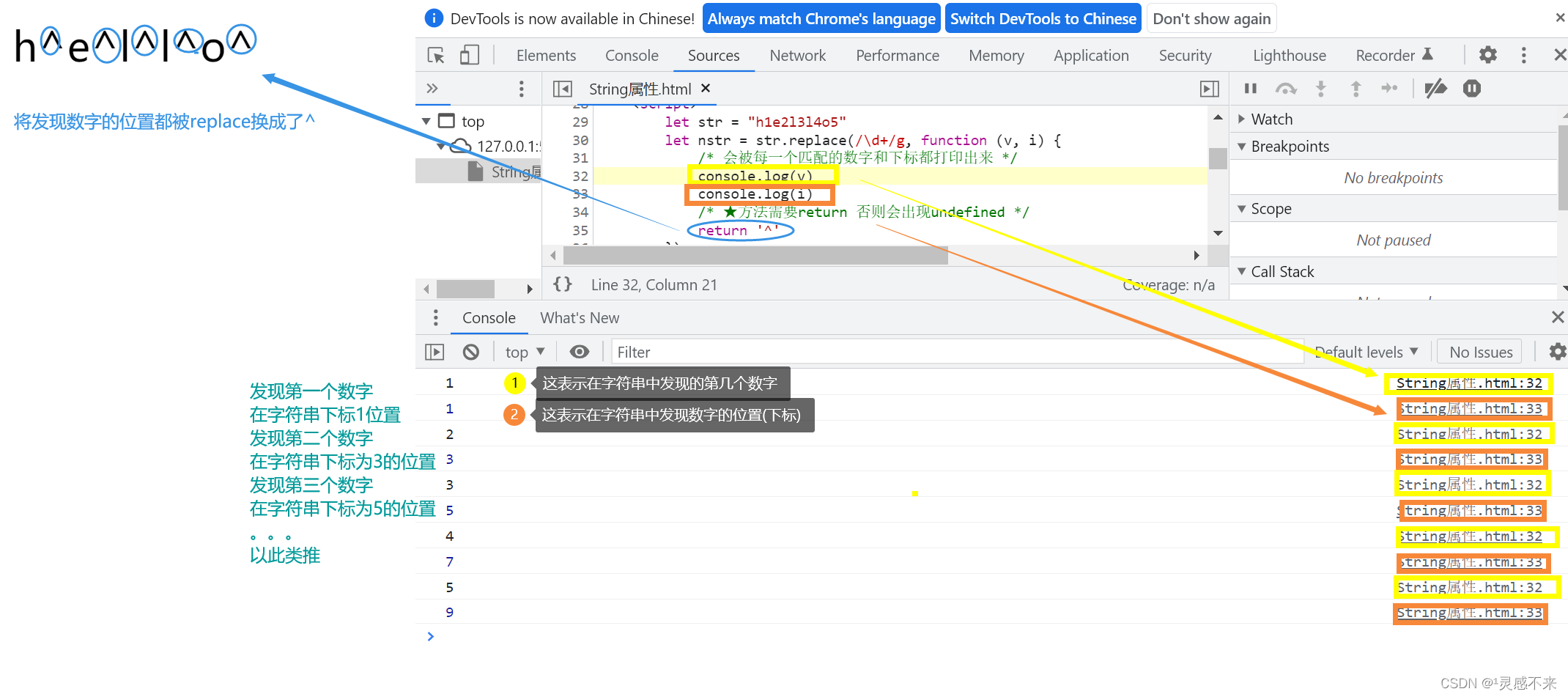Screen dimensions: 1568x697
Task: Open the What's New tab
Action: [580, 317]
